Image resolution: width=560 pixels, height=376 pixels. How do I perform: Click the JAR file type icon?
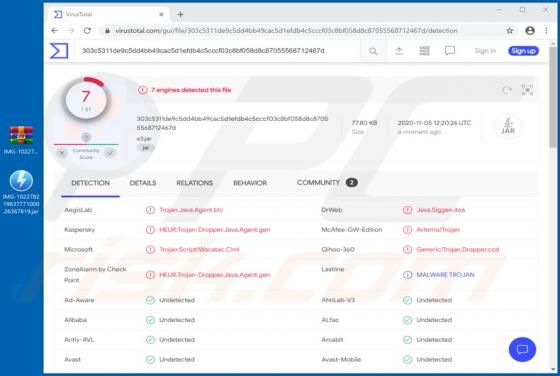coord(508,126)
